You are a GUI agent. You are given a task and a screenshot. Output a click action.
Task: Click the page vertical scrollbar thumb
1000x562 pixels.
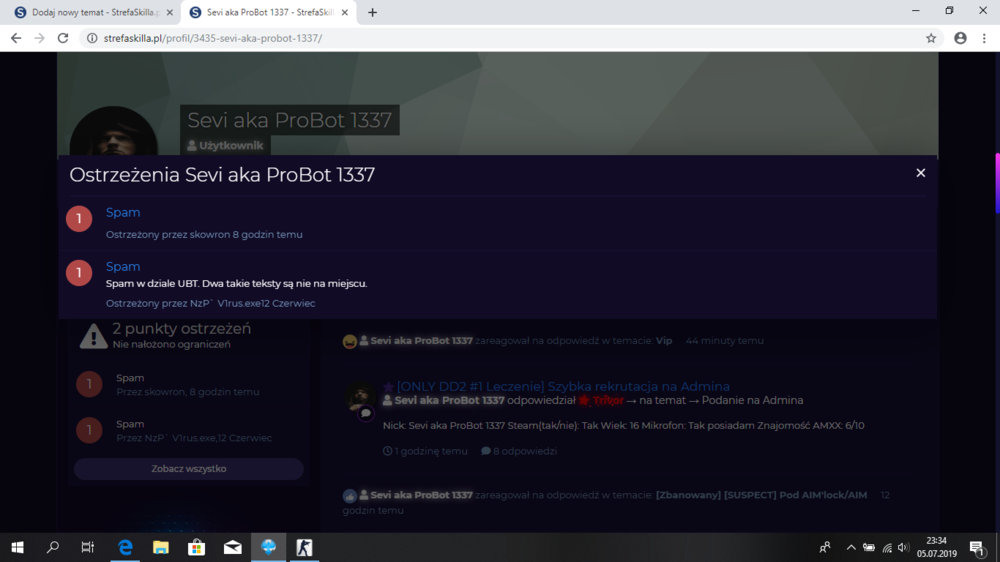[x=997, y=183]
